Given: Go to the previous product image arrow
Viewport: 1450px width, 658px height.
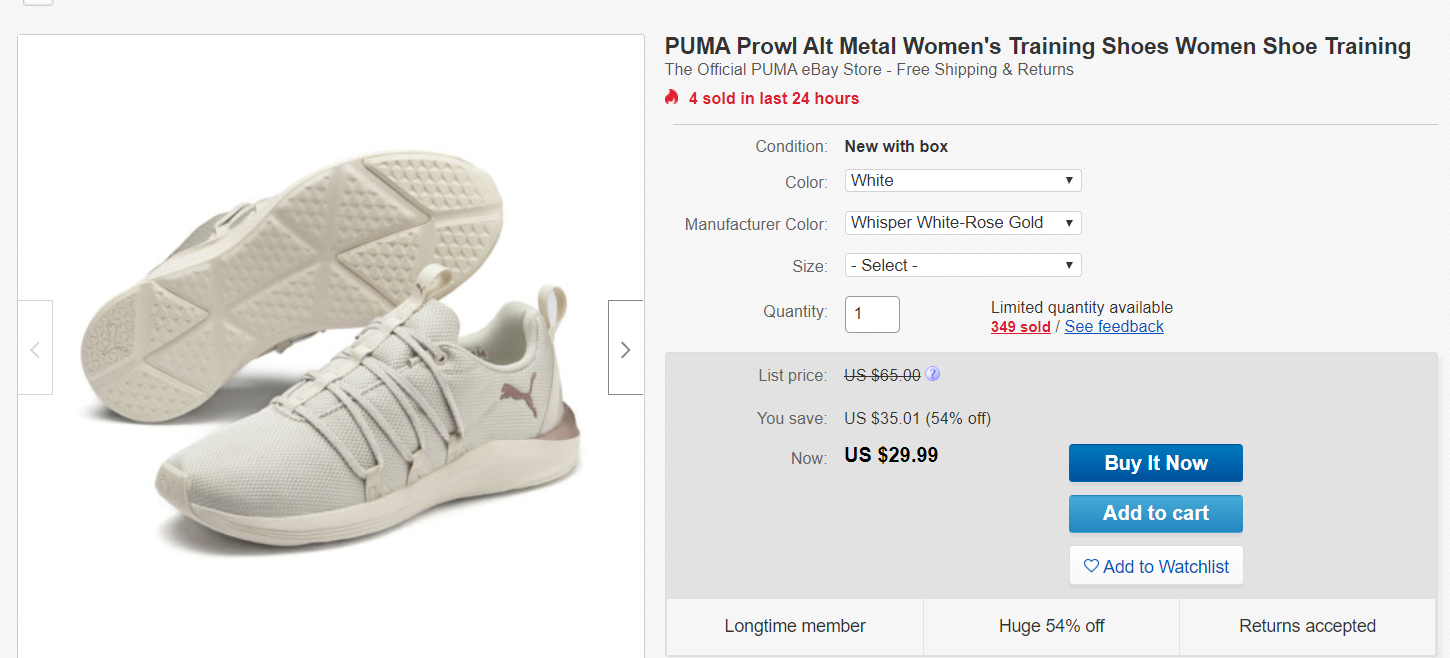Looking at the screenshot, I should point(35,349).
